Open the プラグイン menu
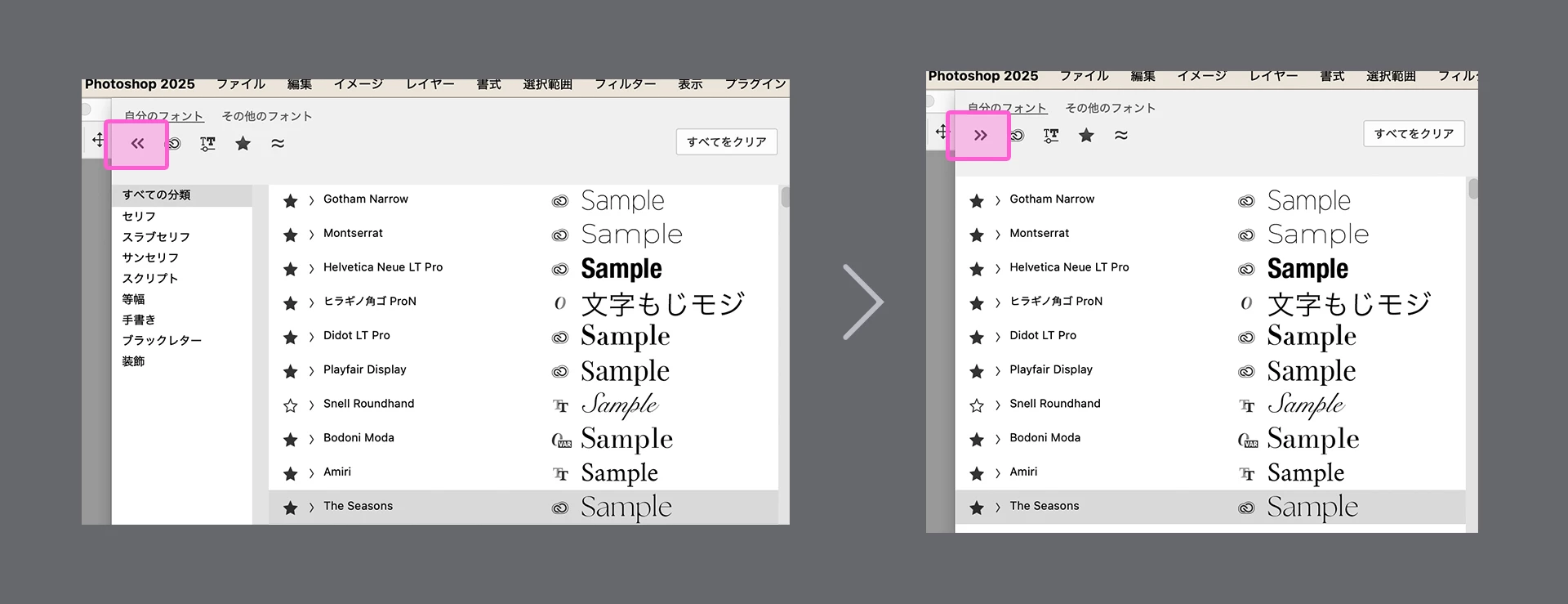The height and width of the screenshot is (604, 1568). coord(756,84)
